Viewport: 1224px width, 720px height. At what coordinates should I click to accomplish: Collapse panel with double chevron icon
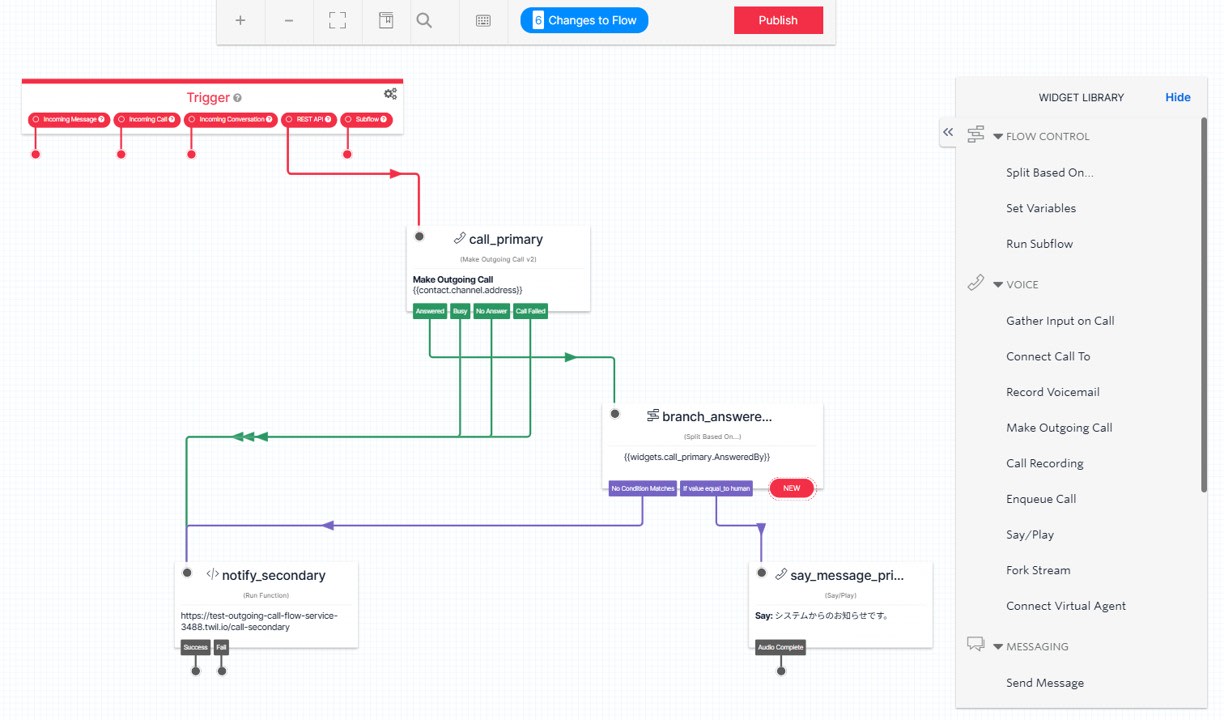coord(948,132)
